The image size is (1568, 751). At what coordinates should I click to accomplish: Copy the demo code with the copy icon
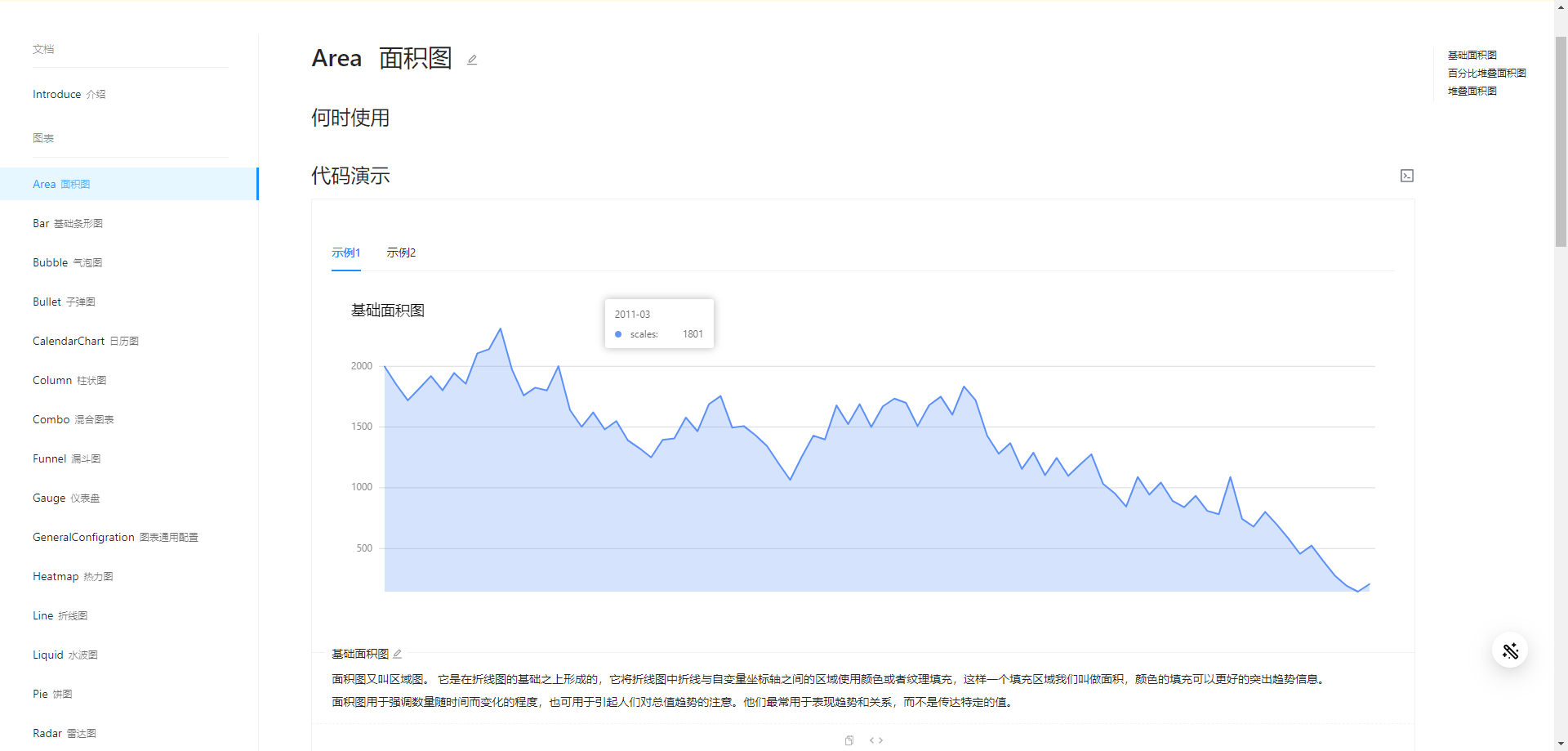849,740
